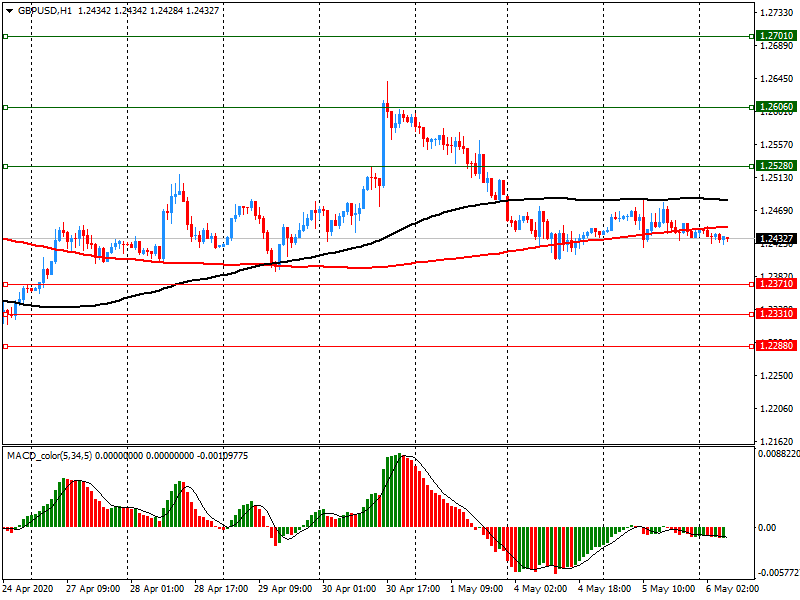The height and width of the screenshot is (600, 800).
Task: Click the 24 Apr 2020 date label
Action: [x=28, y=589]
